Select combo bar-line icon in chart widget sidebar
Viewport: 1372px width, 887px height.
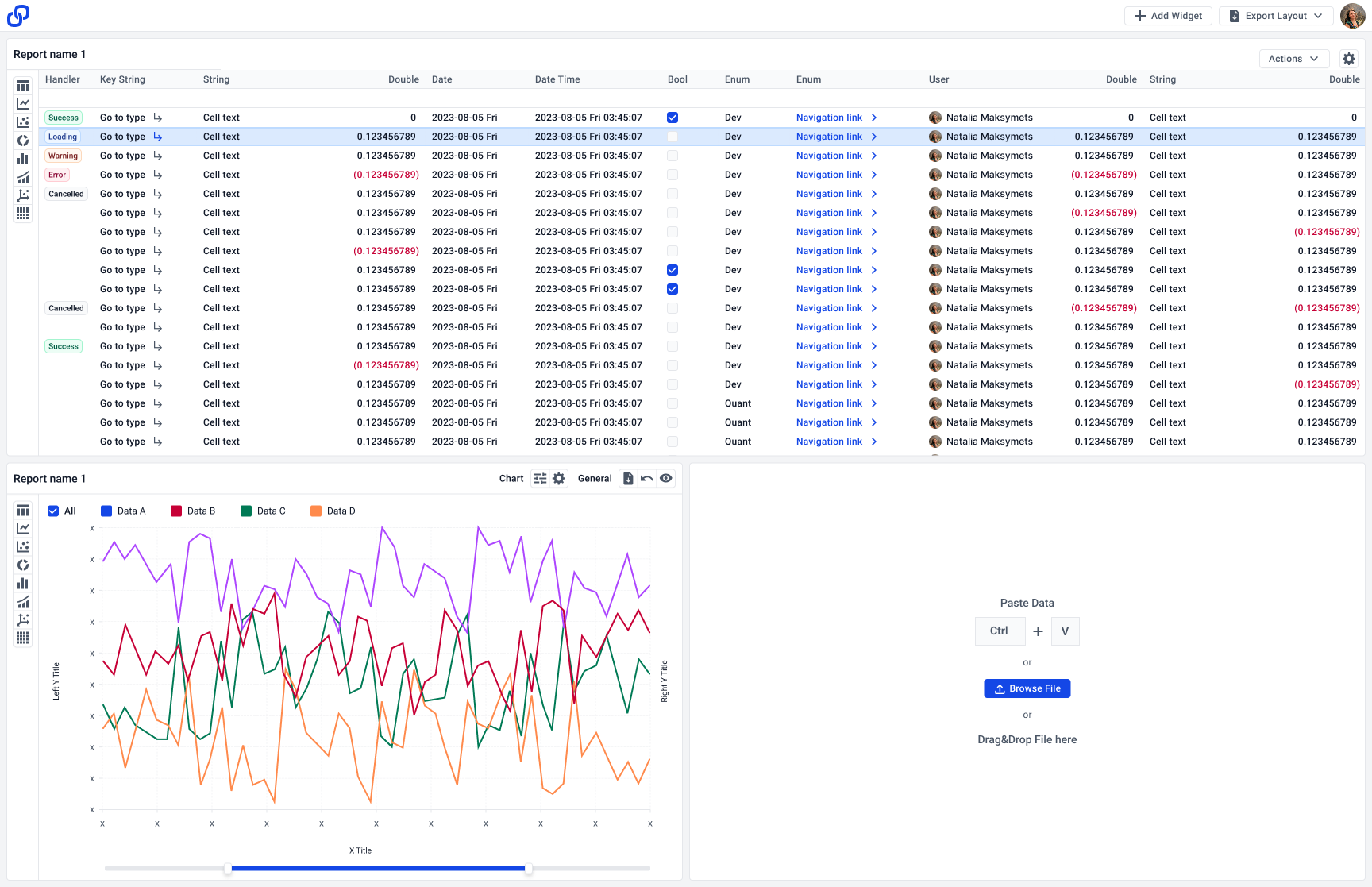23,602
